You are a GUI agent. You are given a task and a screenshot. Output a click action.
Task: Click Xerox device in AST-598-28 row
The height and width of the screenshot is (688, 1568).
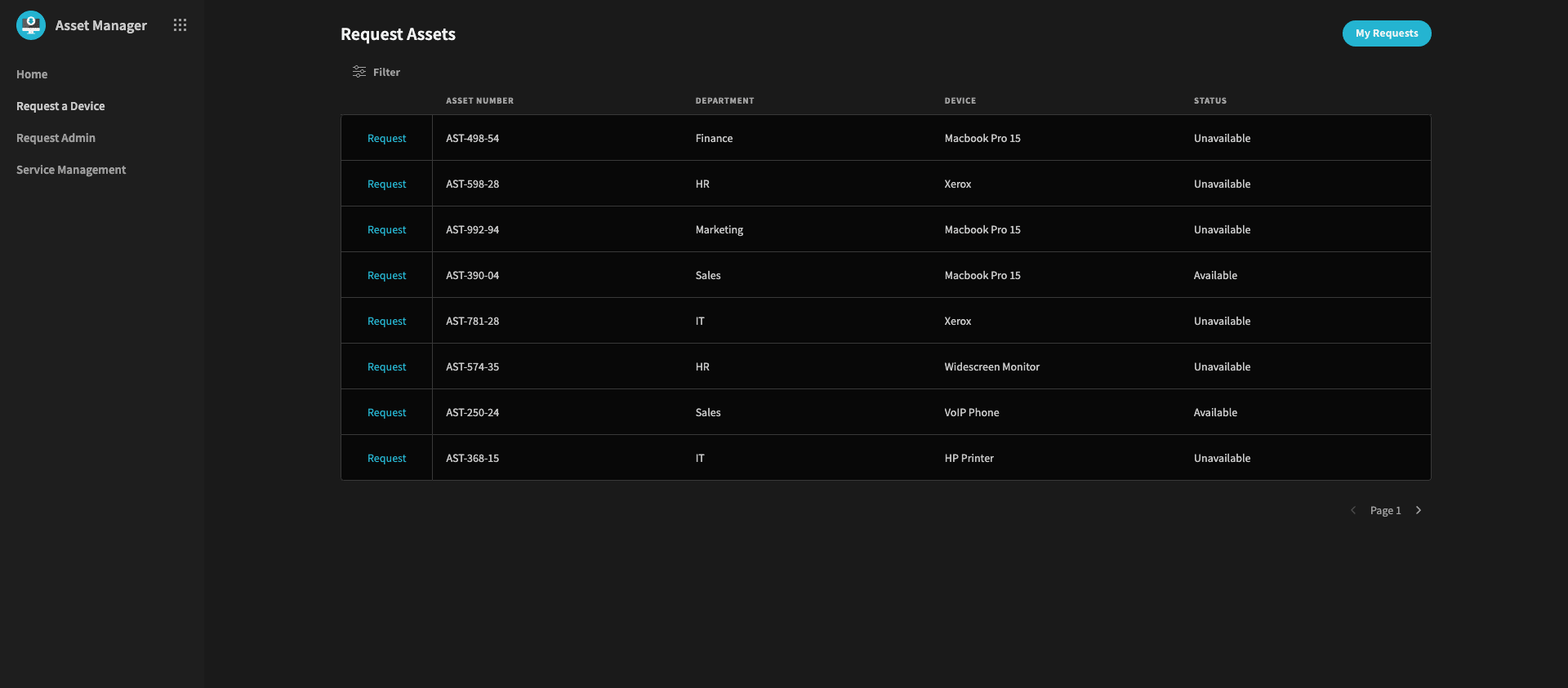tap(958, 184)
